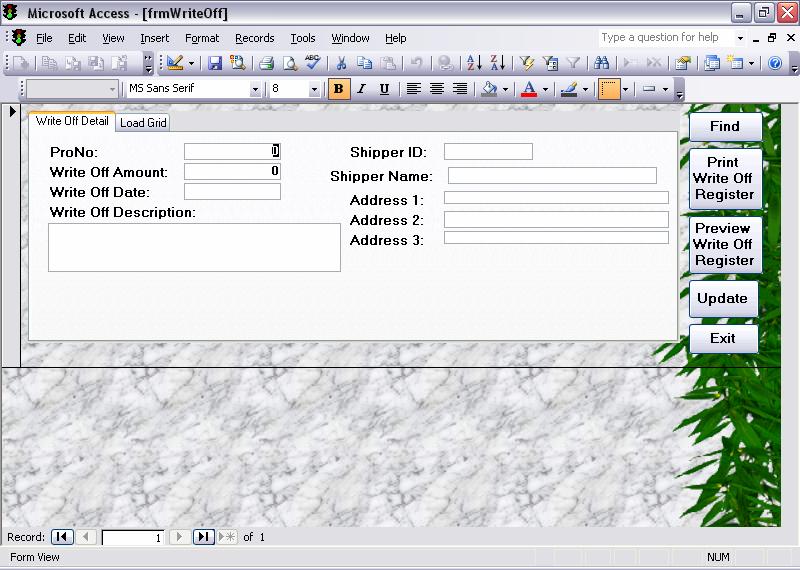Toggle Italic formatting button
800x570 pixels.
click(x=361, y=89)
